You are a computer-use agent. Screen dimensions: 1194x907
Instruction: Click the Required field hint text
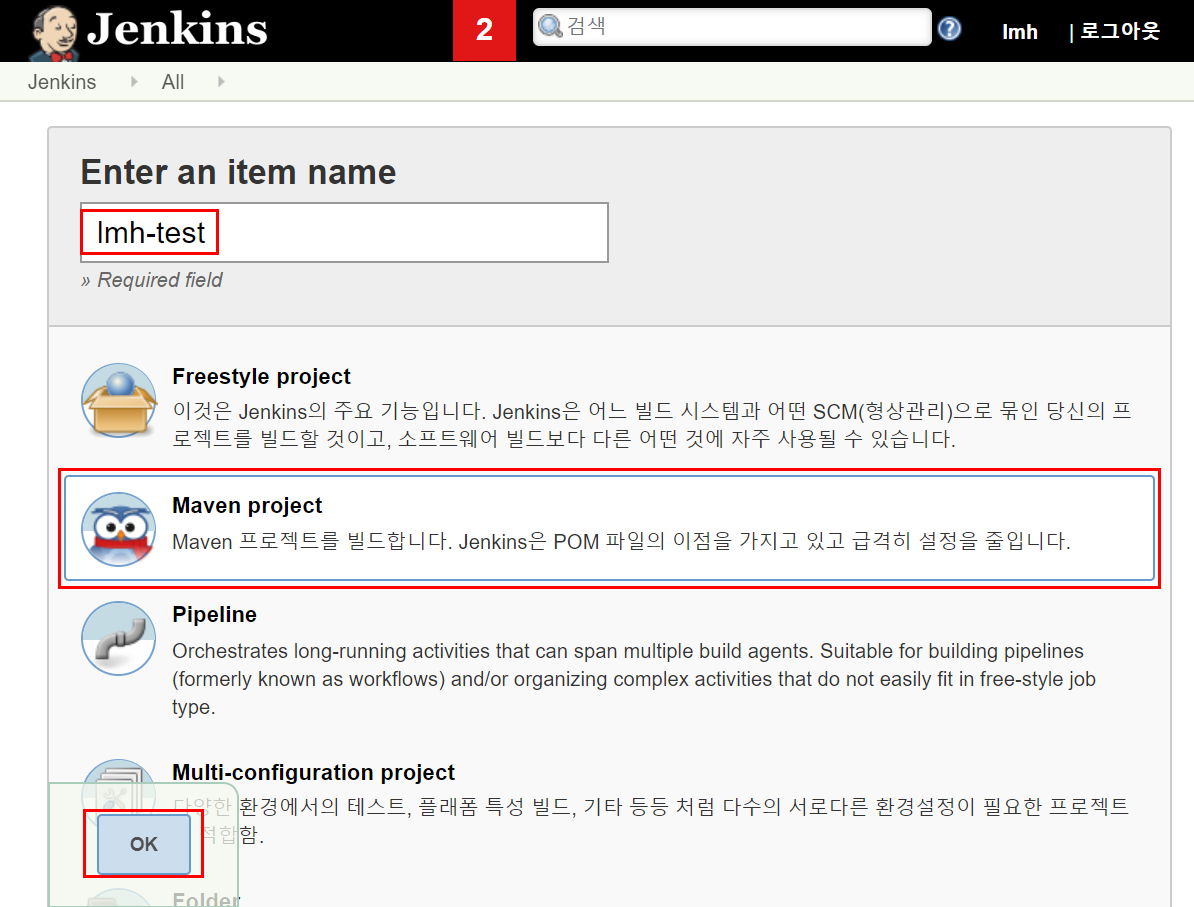152,280
